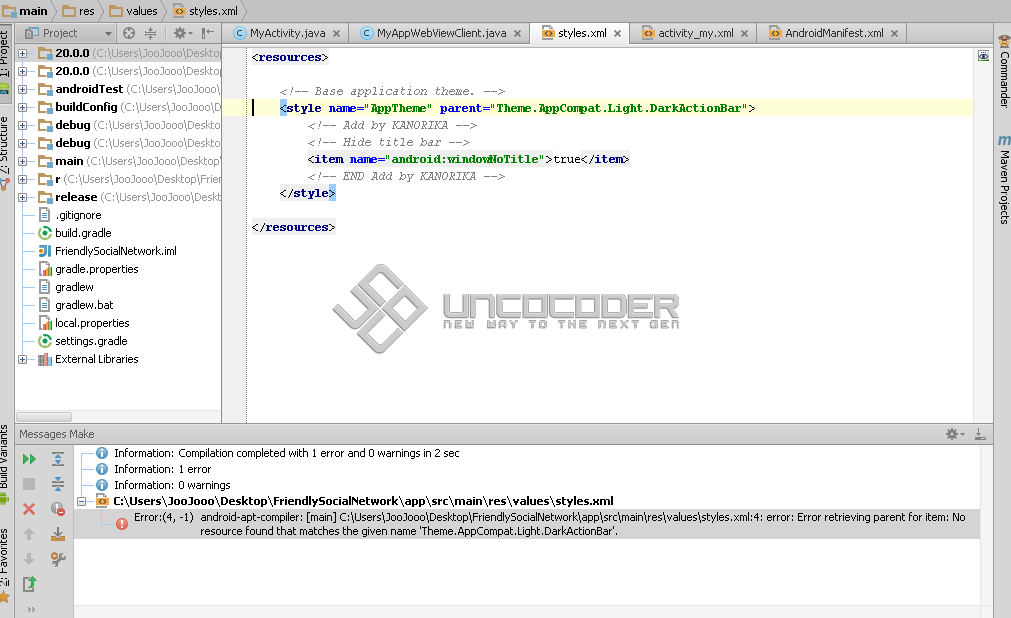Select the gradlew.bat file

click(84, 305)
